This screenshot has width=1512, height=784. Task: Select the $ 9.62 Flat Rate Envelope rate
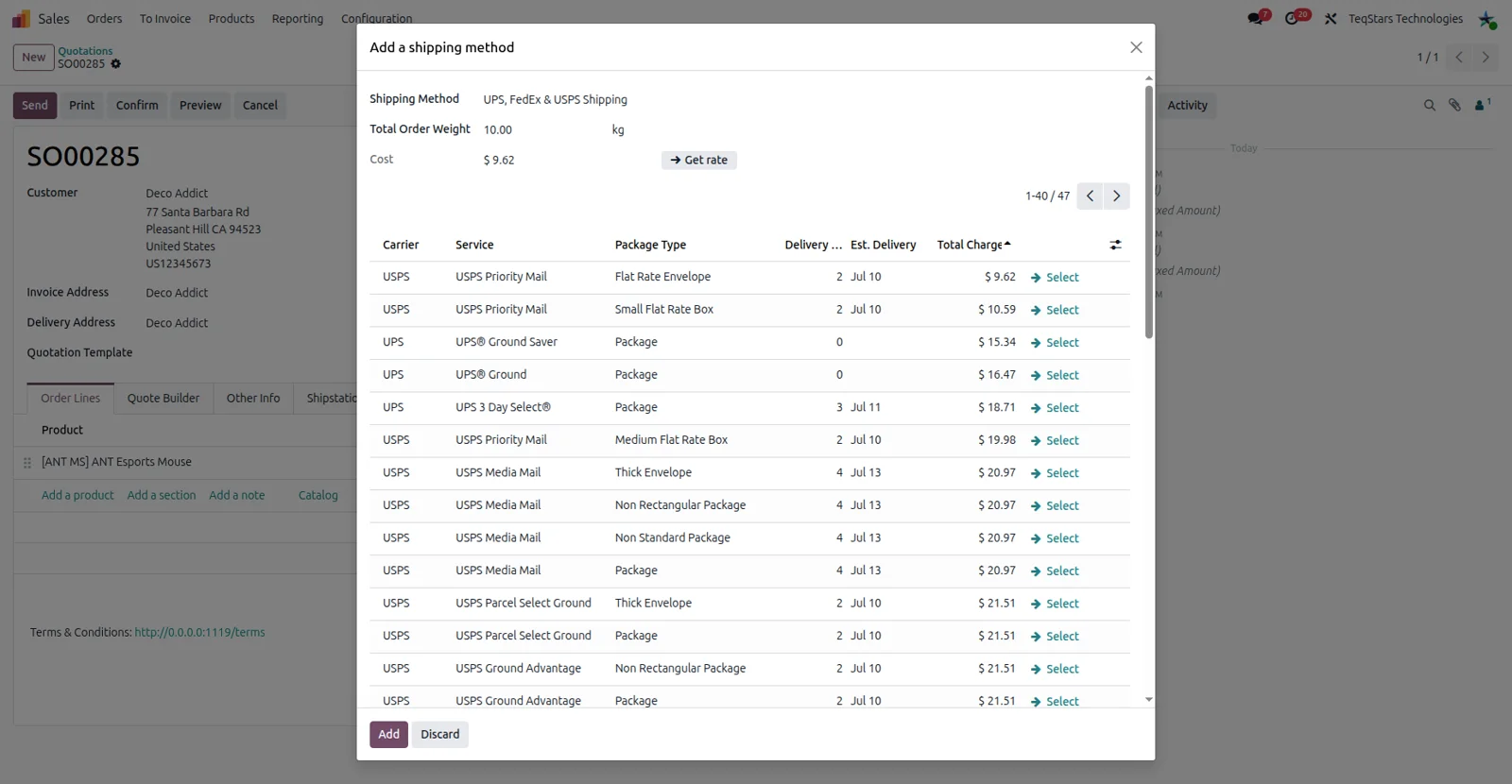point(1055,278)
